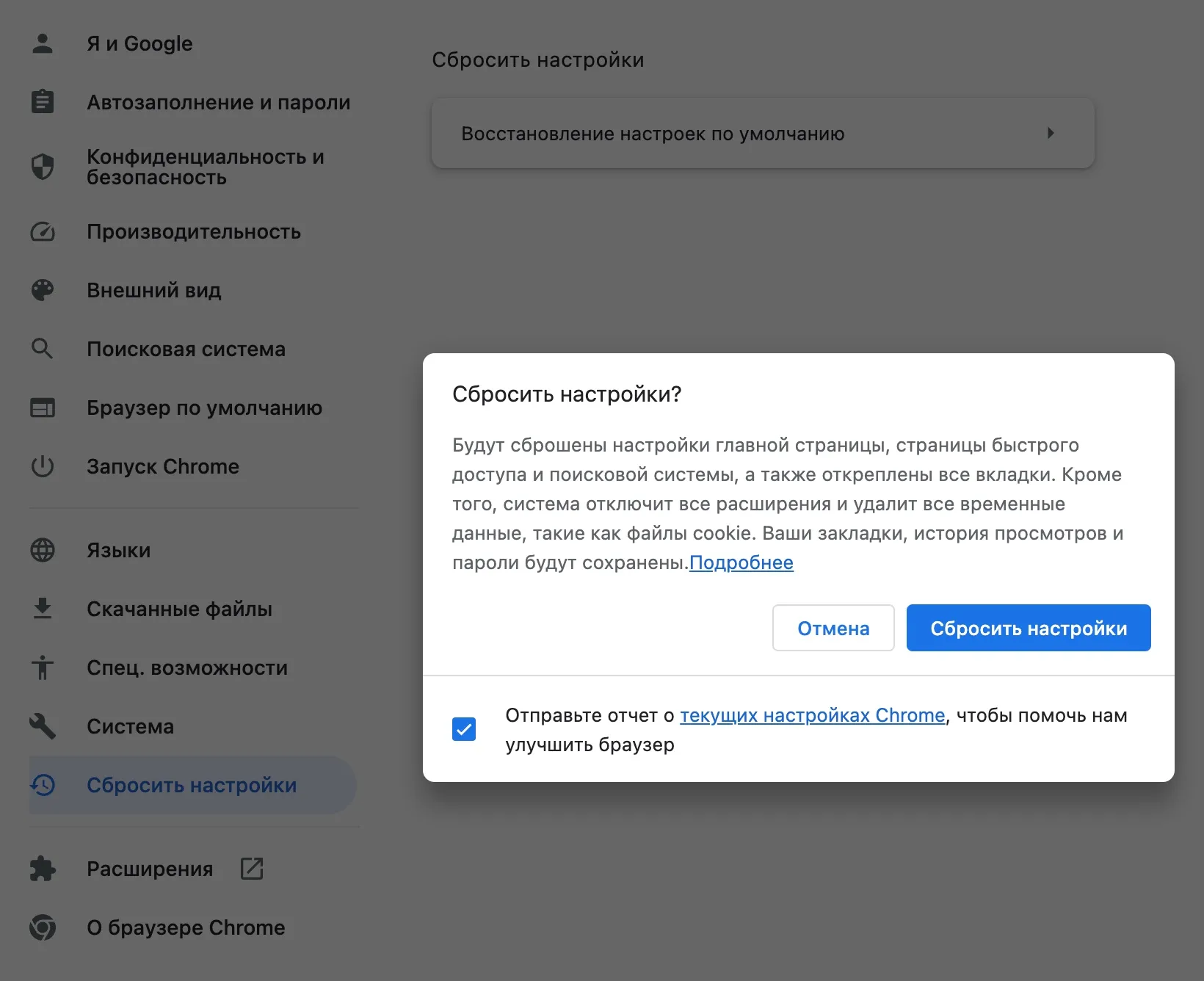Open Расширения from the sidebar
The width and height of the screenshot is (1204, 981).
(150, 869)
